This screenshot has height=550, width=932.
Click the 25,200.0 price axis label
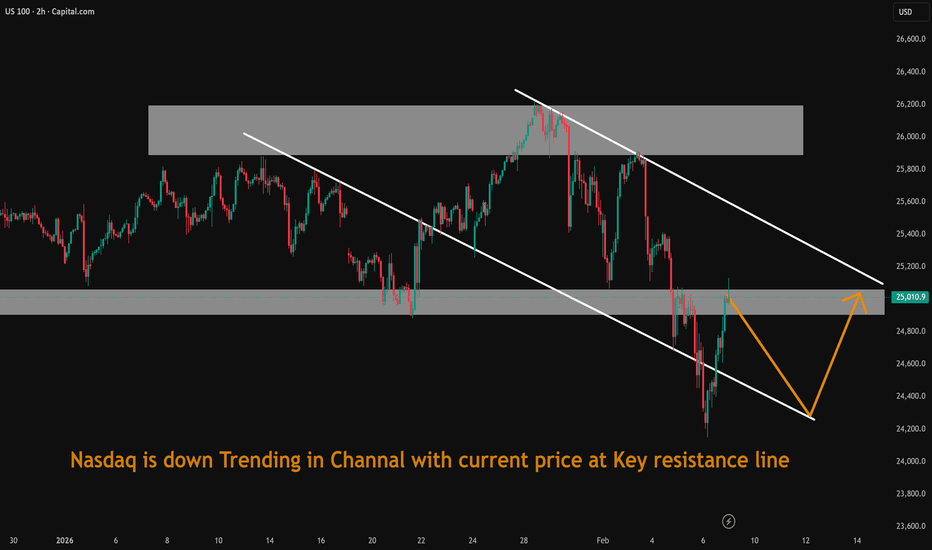click(907, 266)
